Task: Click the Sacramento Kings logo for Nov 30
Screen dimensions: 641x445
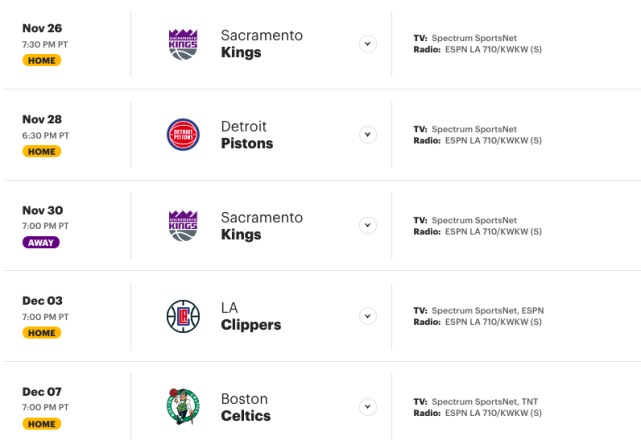Action: [183, 226]
